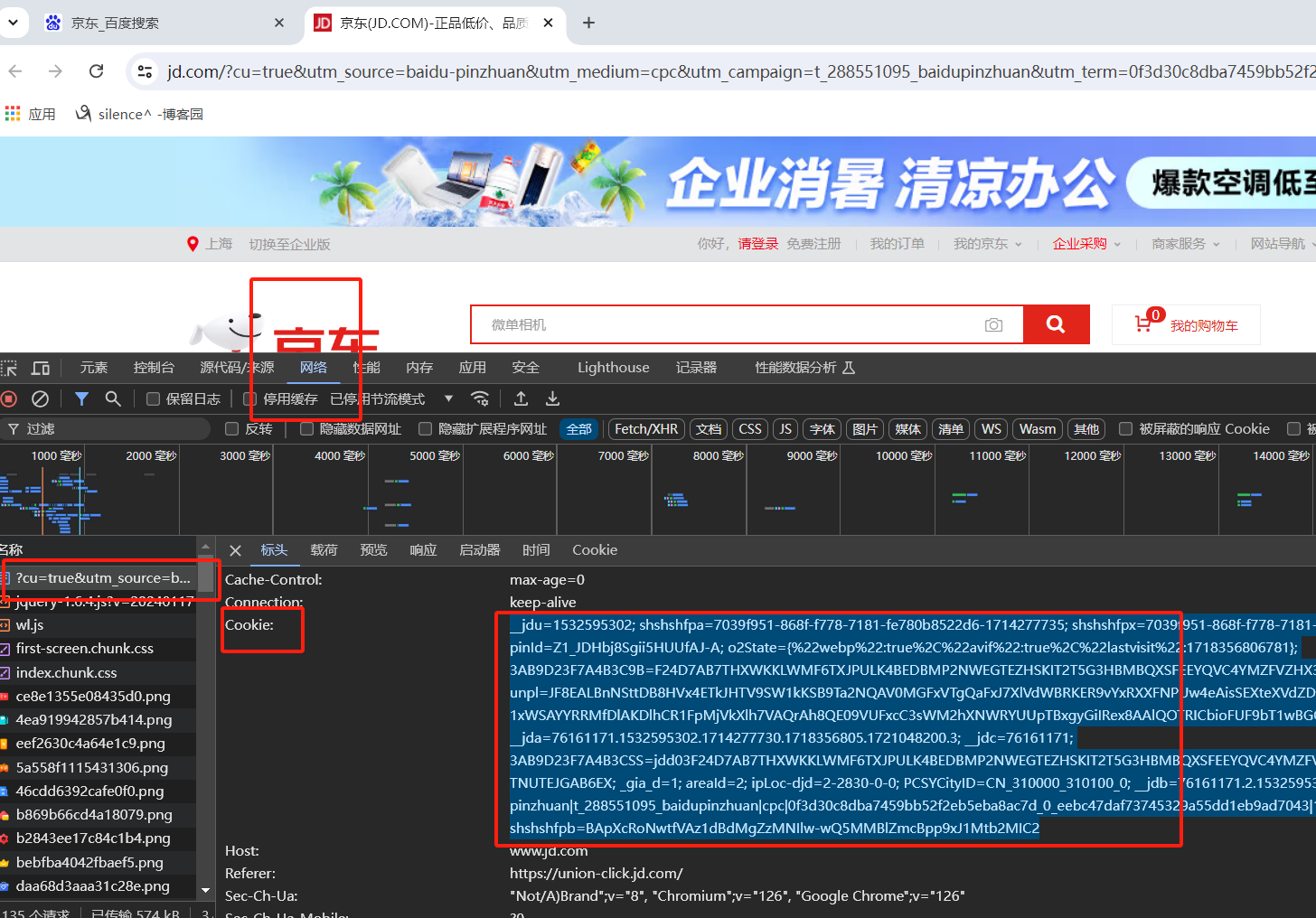Open the 应用 apps grid bookmark icon

click(13, 114)
